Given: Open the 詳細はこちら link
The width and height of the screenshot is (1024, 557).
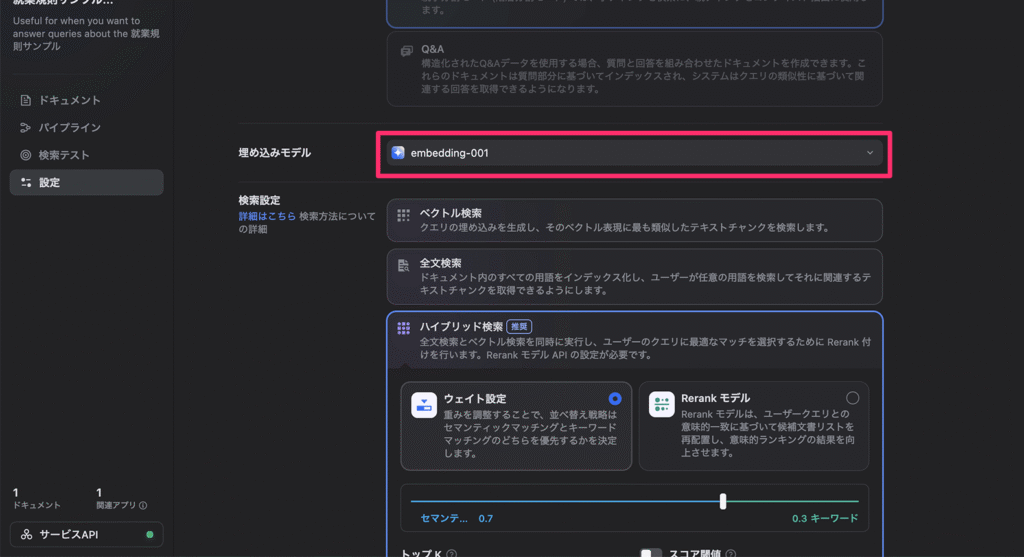Looking at the screenshot, I should tap(267, 216).
